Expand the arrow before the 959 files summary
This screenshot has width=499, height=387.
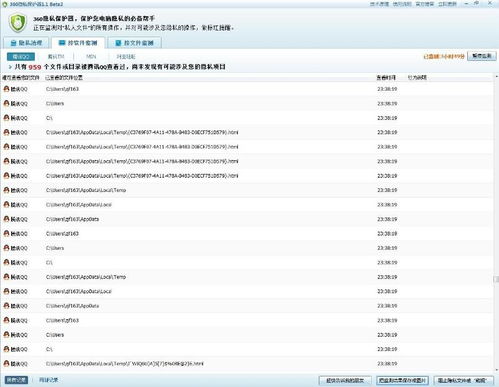click(10, 67)
